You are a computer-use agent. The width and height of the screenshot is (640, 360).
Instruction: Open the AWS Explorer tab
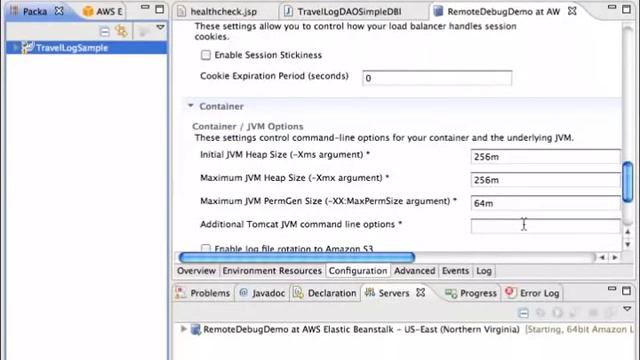(103, 11)
